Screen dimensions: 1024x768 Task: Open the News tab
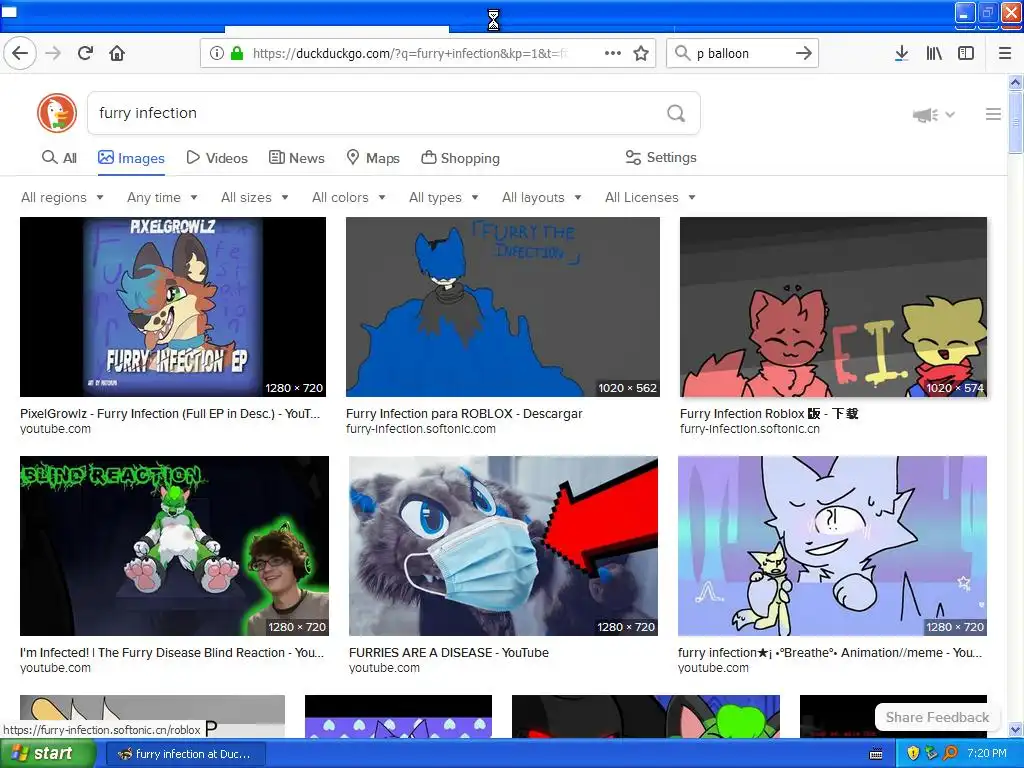[x=296, y=158]
